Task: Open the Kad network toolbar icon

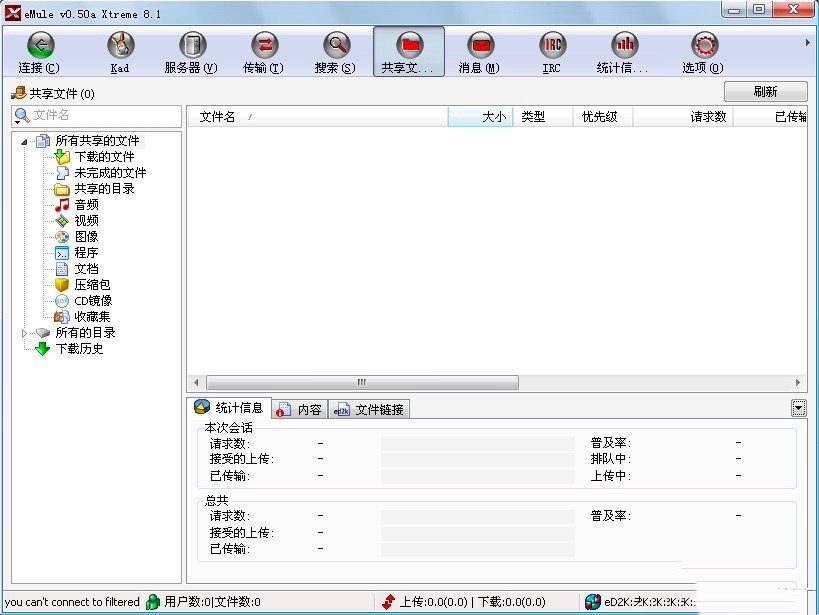Action: (x=120, y=51)
